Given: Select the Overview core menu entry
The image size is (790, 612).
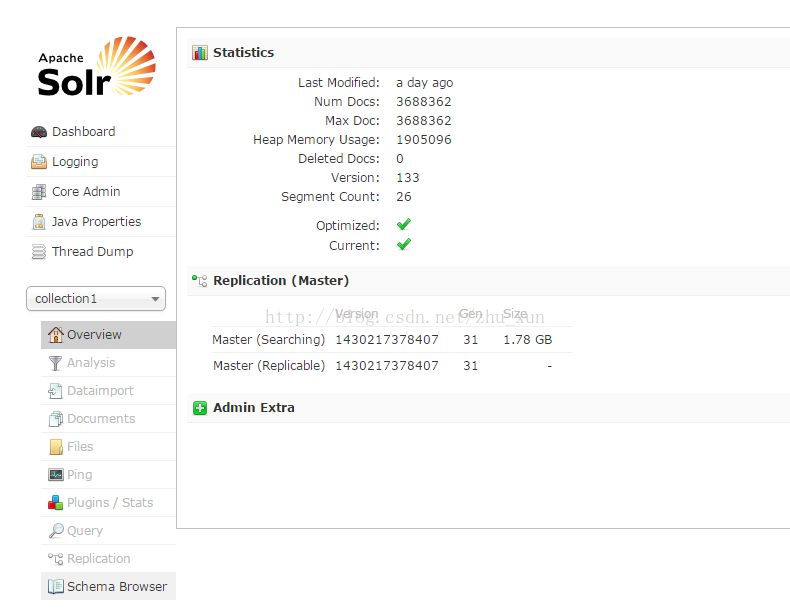Looking at the screenshot, I should click(108, 334).
